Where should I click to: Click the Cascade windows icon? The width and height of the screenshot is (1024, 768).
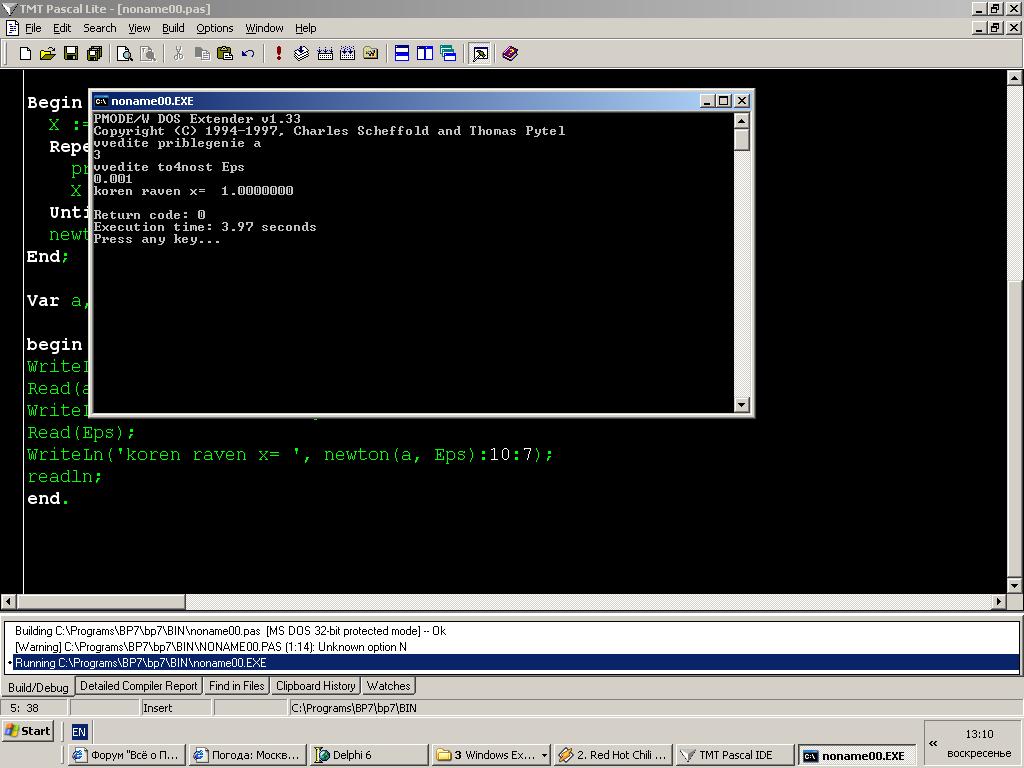coord(448,53)
